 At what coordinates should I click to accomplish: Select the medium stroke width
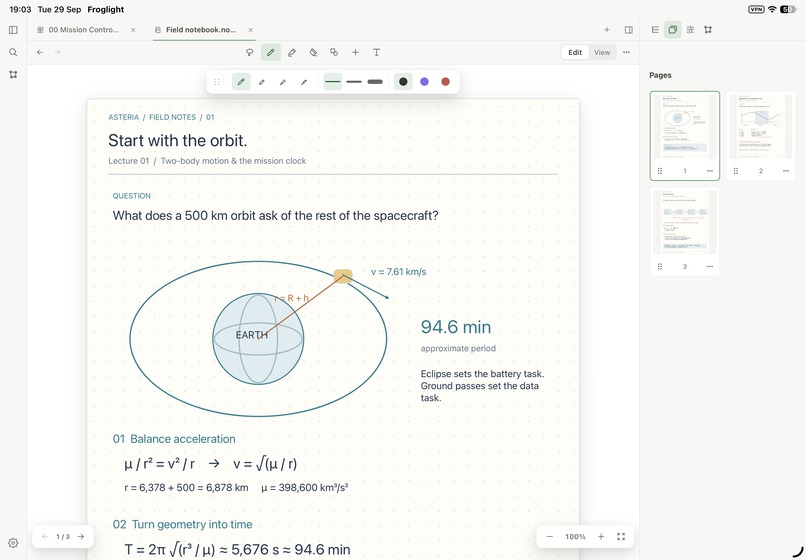[x=354, y=82]
